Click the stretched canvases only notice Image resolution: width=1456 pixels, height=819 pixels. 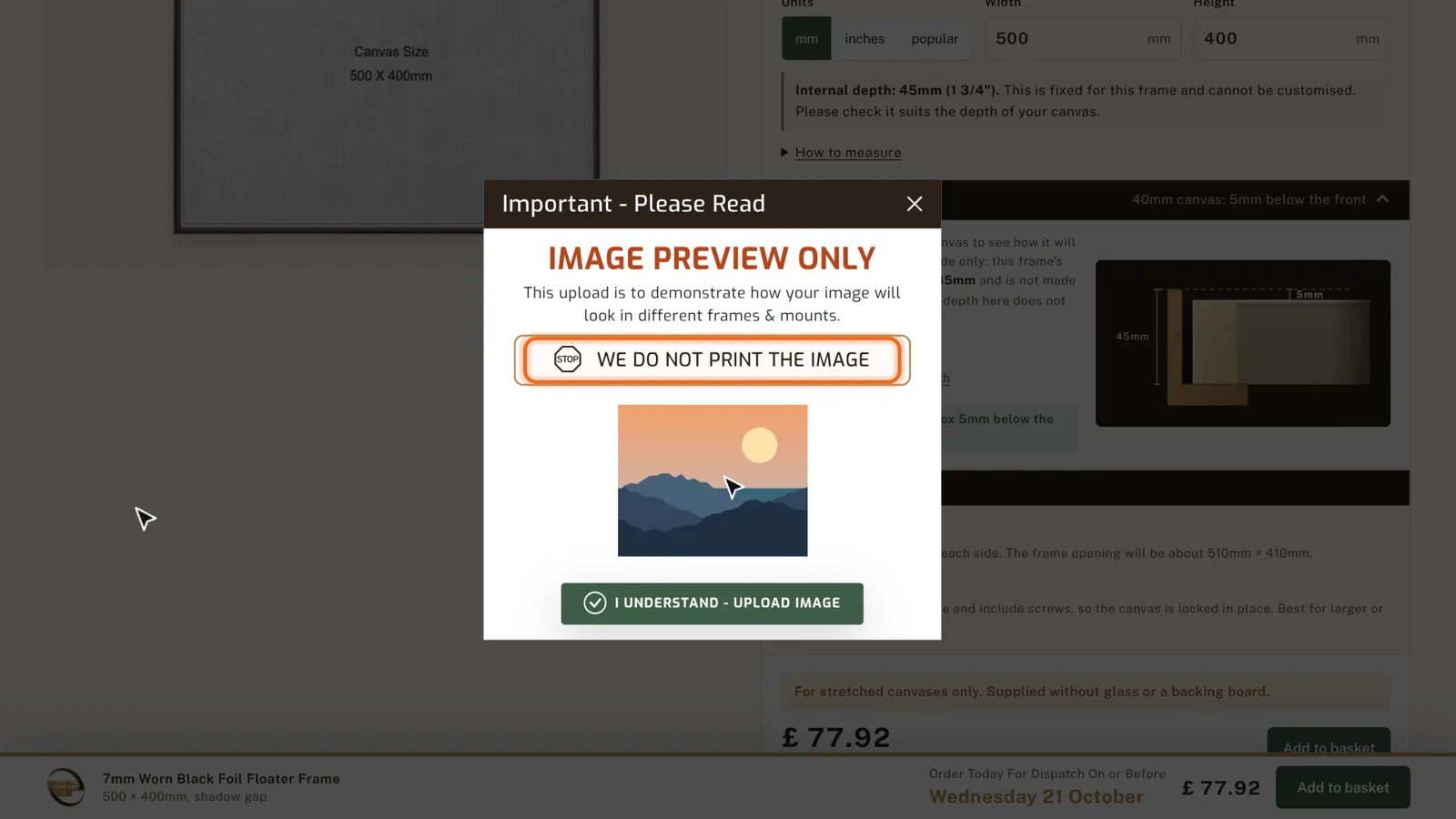tap(1086, 693)
